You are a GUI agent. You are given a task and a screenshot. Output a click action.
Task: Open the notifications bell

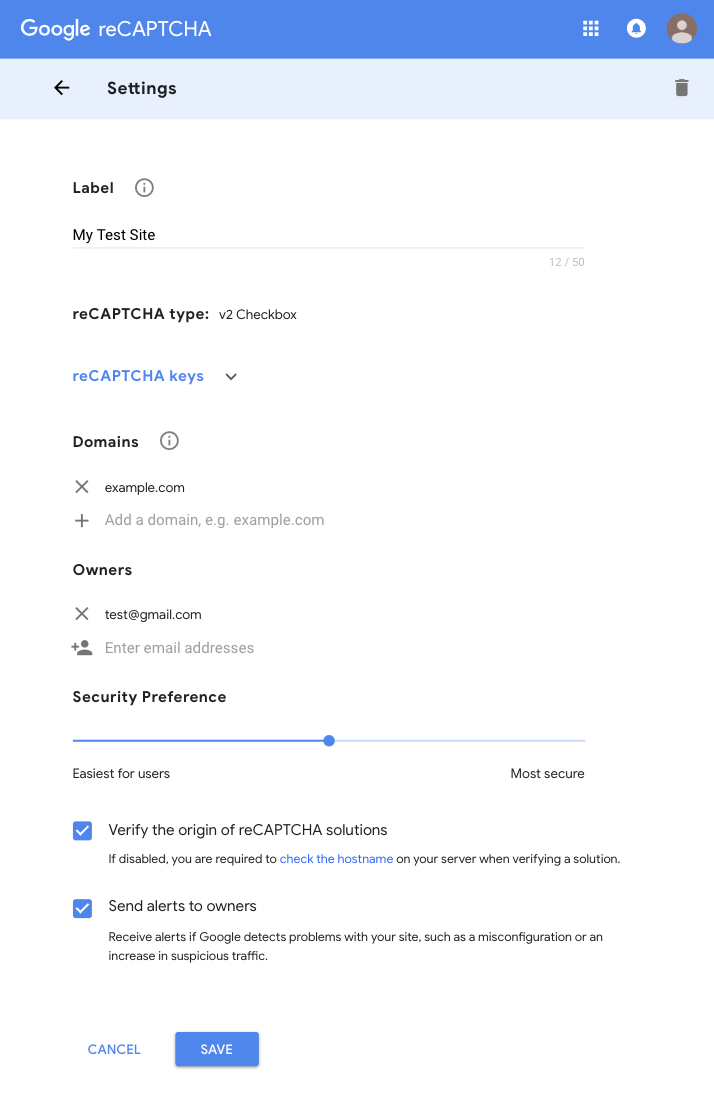point(636,29)
